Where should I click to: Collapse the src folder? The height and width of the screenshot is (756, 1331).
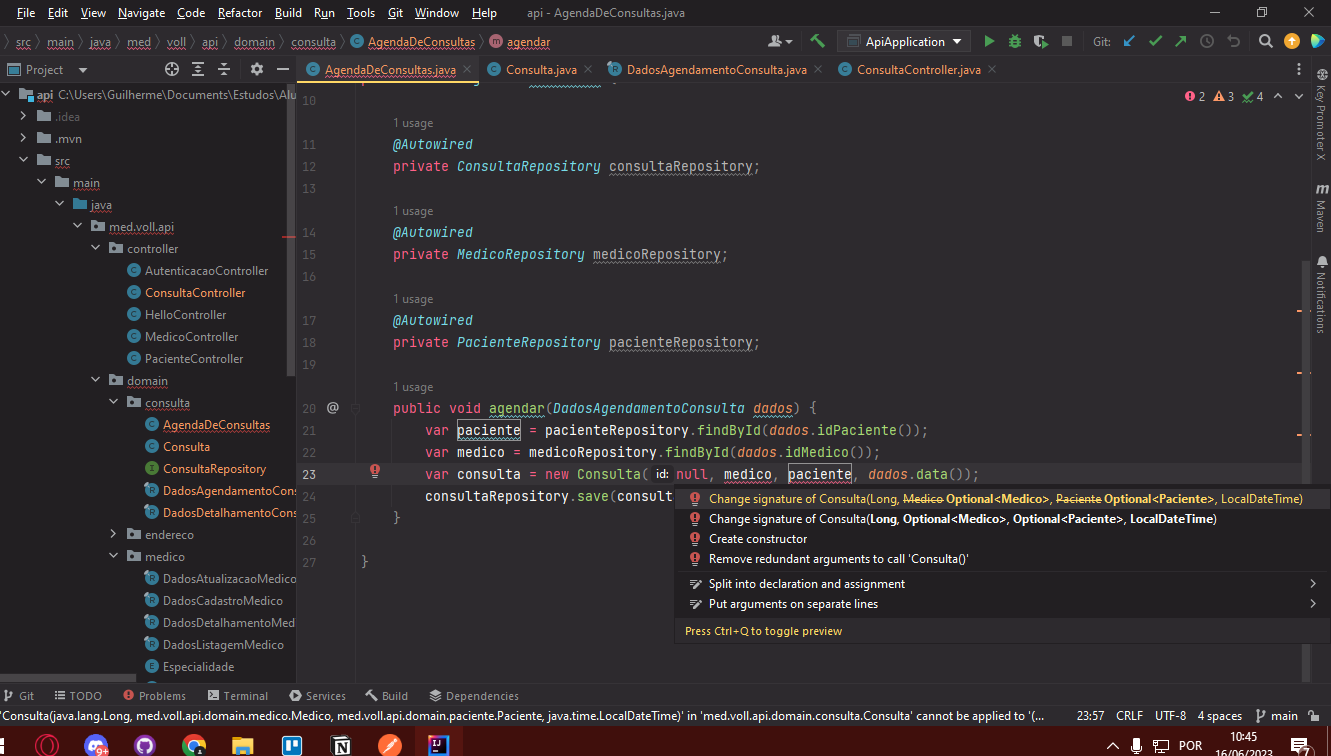[24, 161]
